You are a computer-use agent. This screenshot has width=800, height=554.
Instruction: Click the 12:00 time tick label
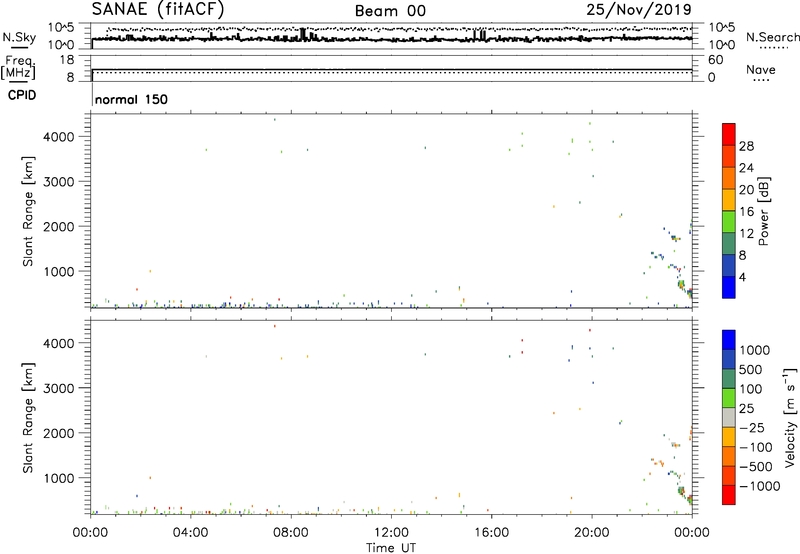tap(391, 533)
